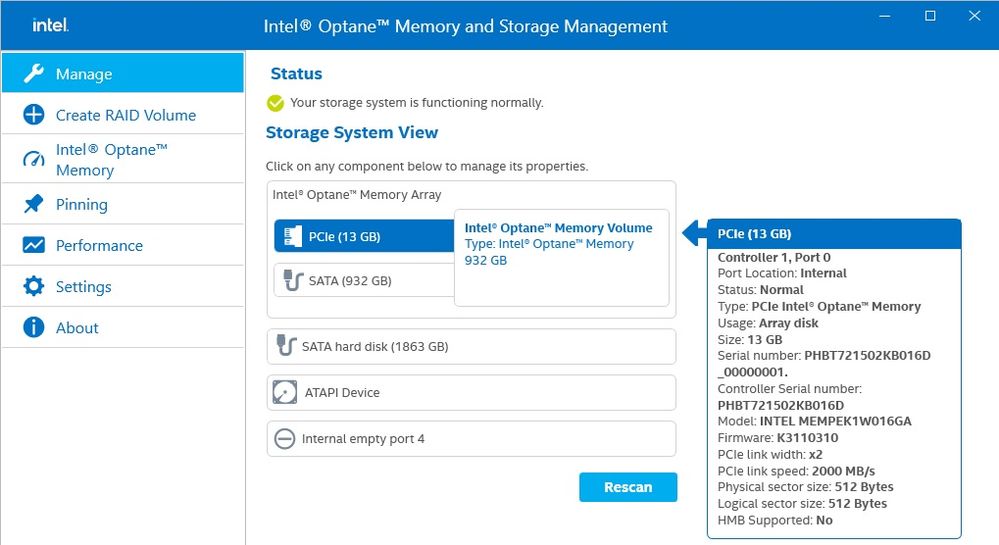The width and height of the screenshot is (999, 545).
Task: Click the green status checkmark icon
Action: [275, 103]
